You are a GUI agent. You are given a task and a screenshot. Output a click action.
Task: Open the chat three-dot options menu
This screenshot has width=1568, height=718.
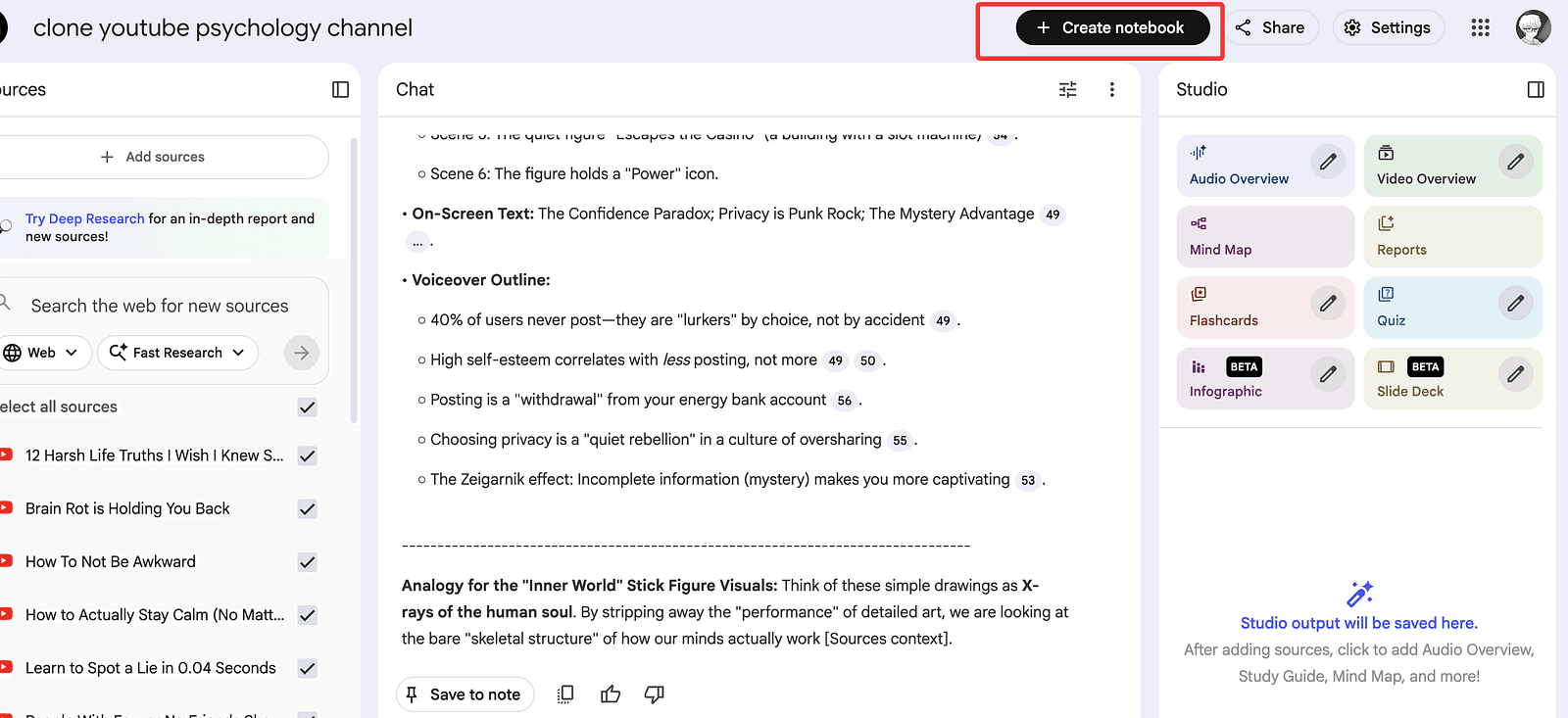[1111, 89]
